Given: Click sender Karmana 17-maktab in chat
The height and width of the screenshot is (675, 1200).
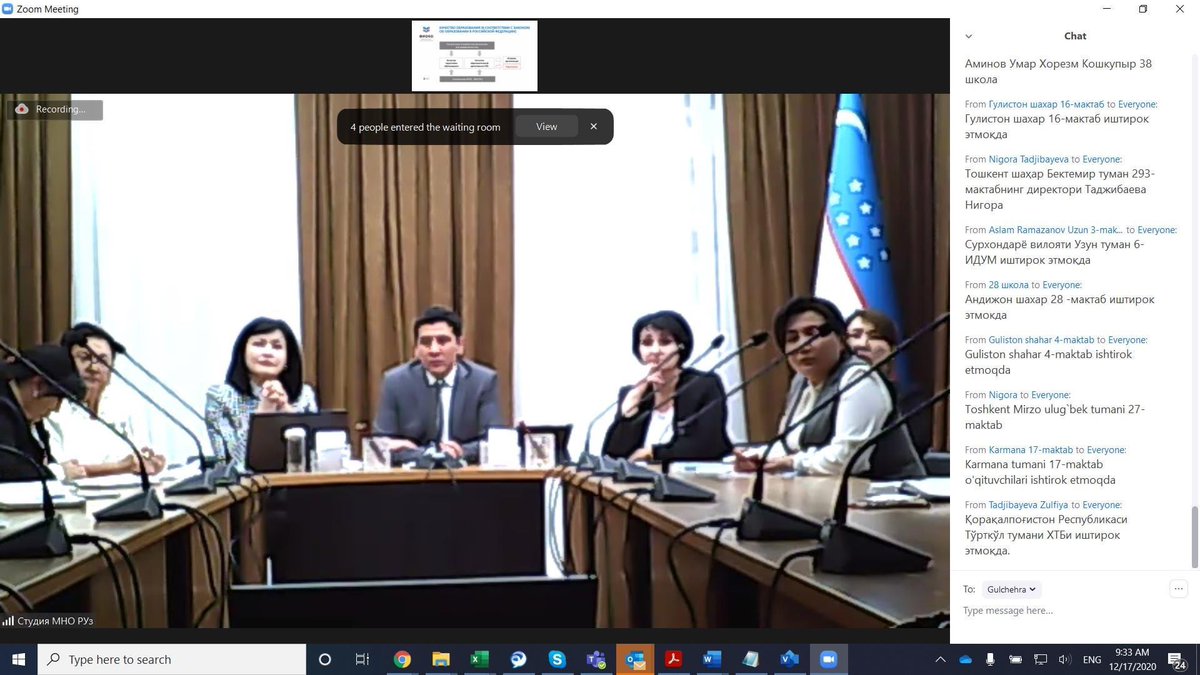Looking at the screenshot, I should 1031,450.
